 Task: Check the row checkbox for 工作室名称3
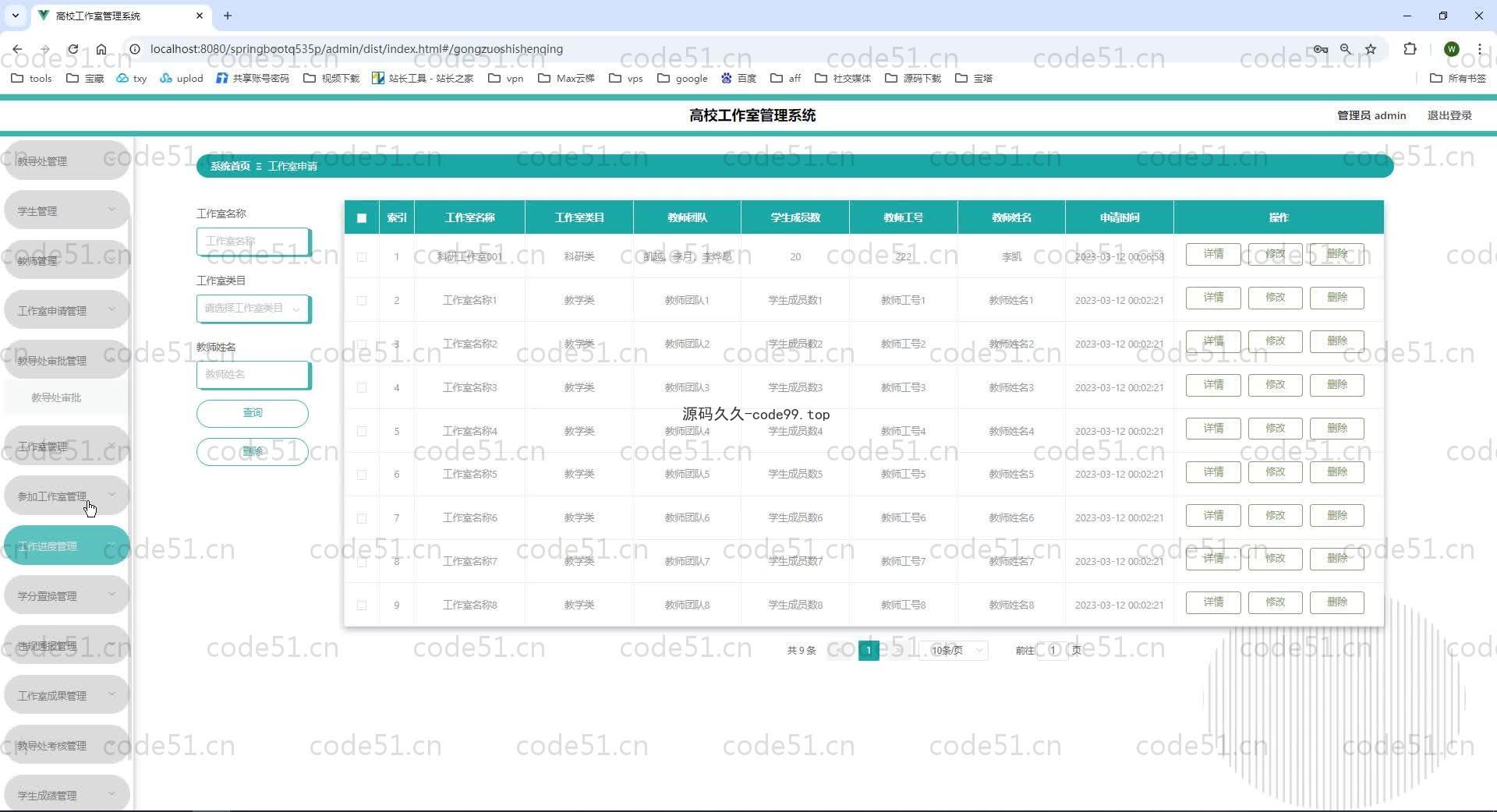[362, 387]
